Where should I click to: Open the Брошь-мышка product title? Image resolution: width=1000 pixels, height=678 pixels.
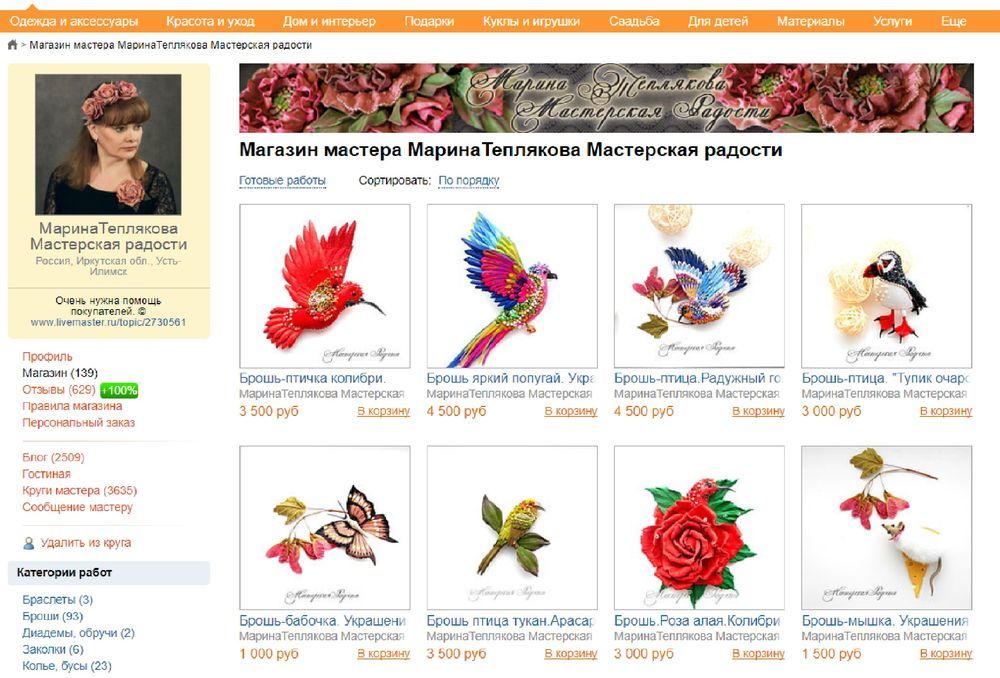tap(885, 621)
